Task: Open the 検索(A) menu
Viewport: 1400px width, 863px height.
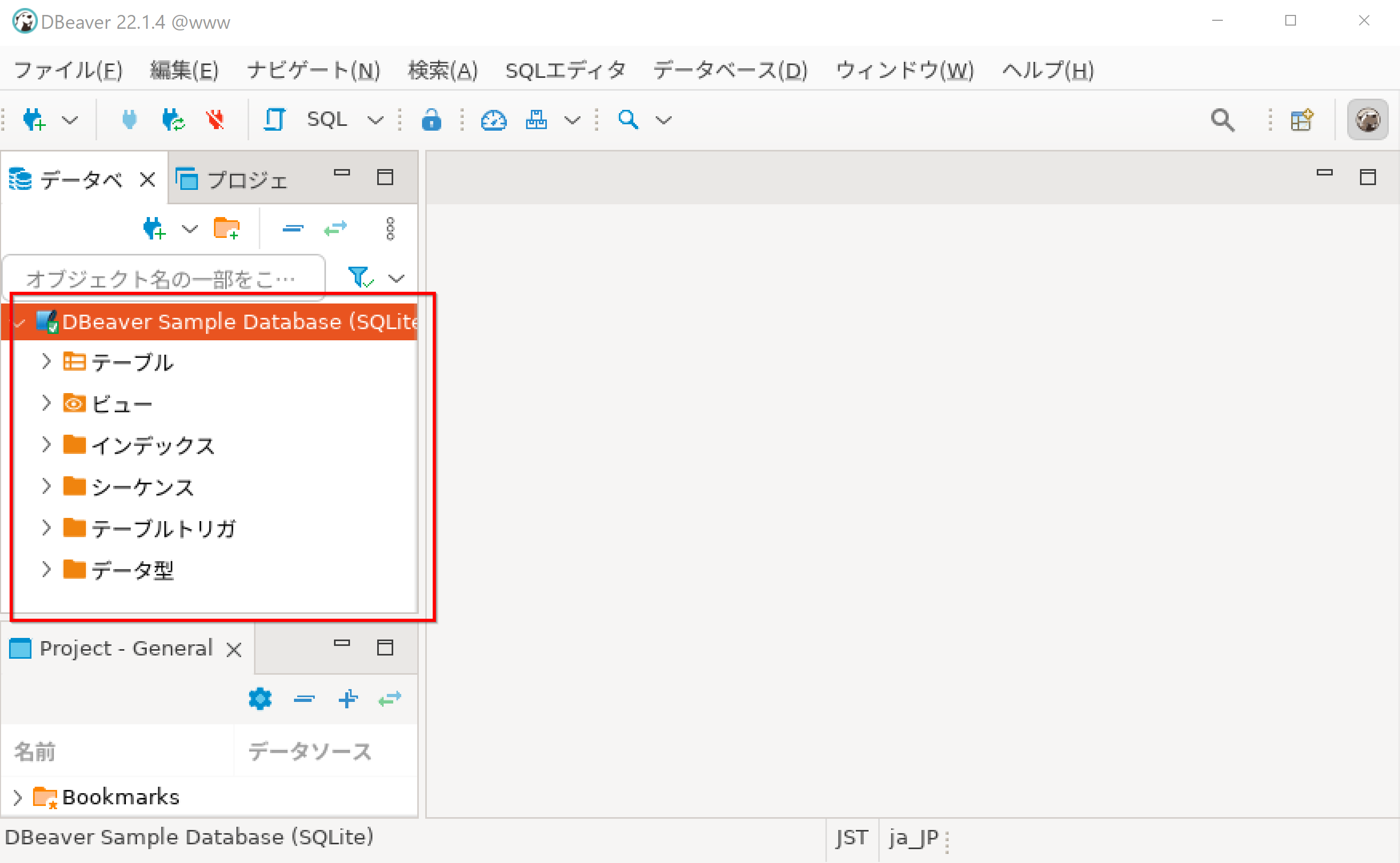Action: [442, 70]
